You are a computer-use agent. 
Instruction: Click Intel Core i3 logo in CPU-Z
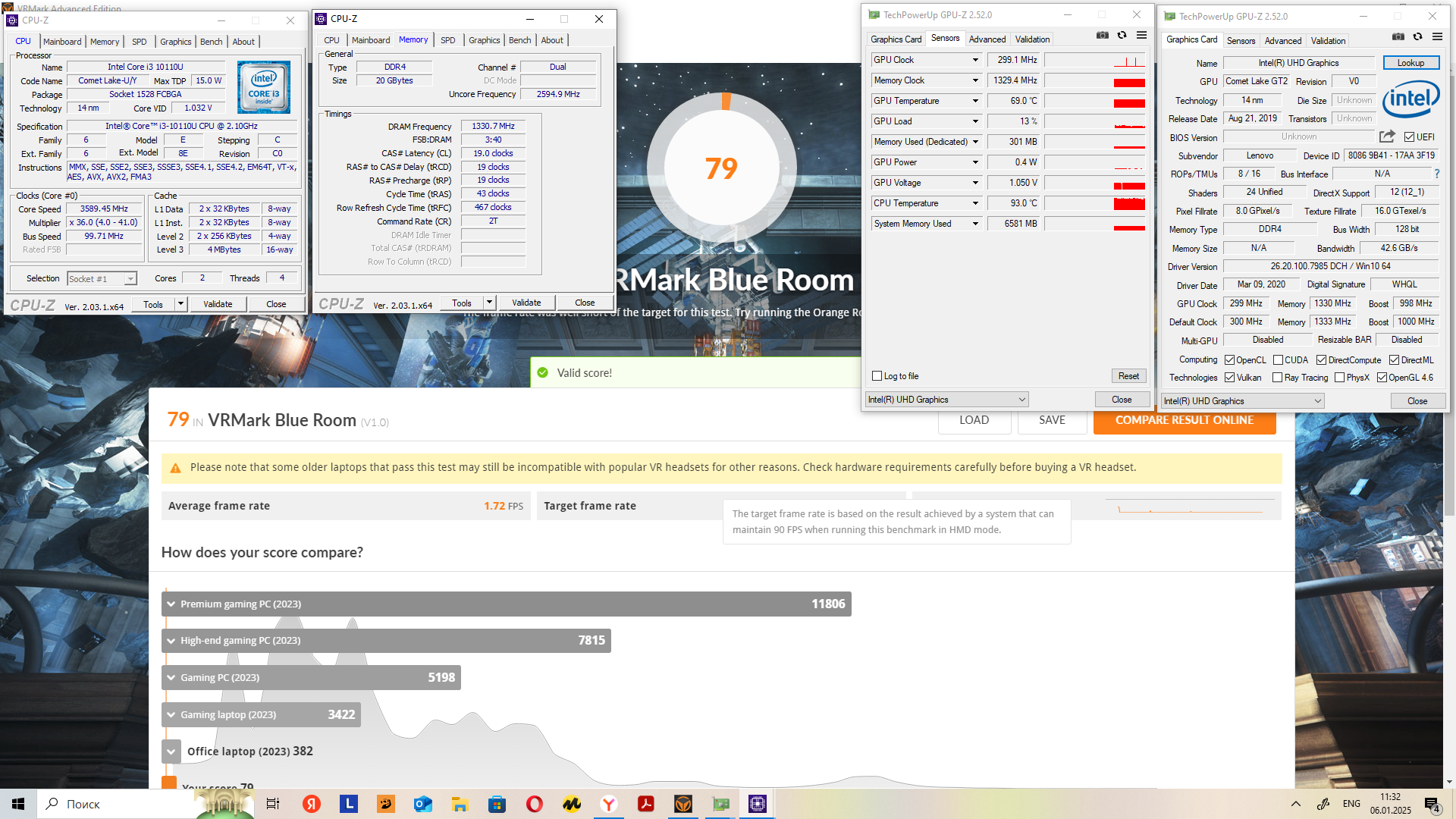coord(264,88)
